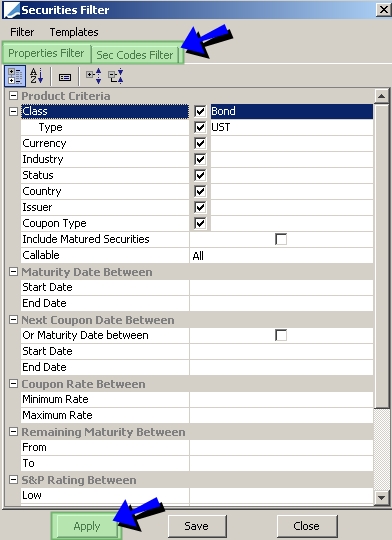Screen dimensions: 392x540
Task: Collapse the Maturity Date Between section
Action: coord(13,272)
